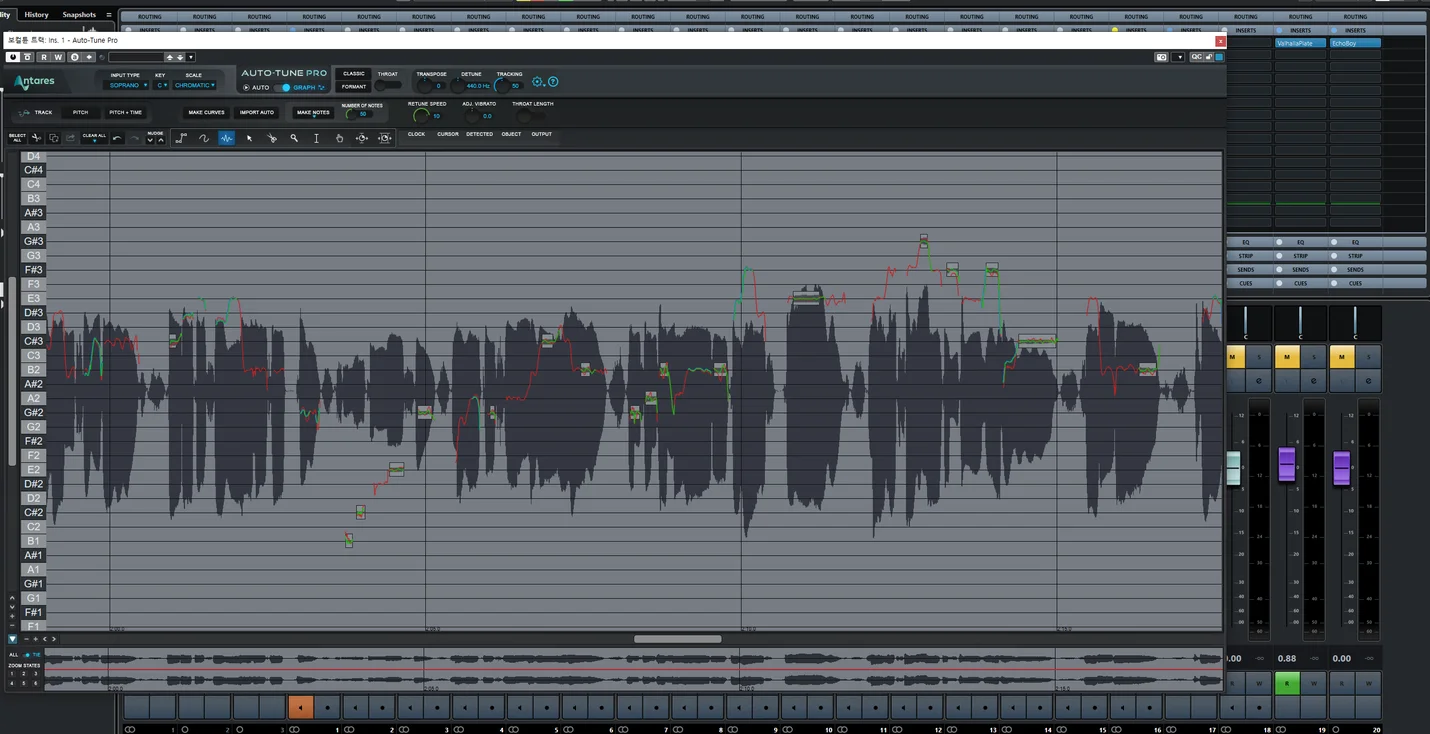
Task: Click first CUES section header in mixer
Action: (1246, 283)
